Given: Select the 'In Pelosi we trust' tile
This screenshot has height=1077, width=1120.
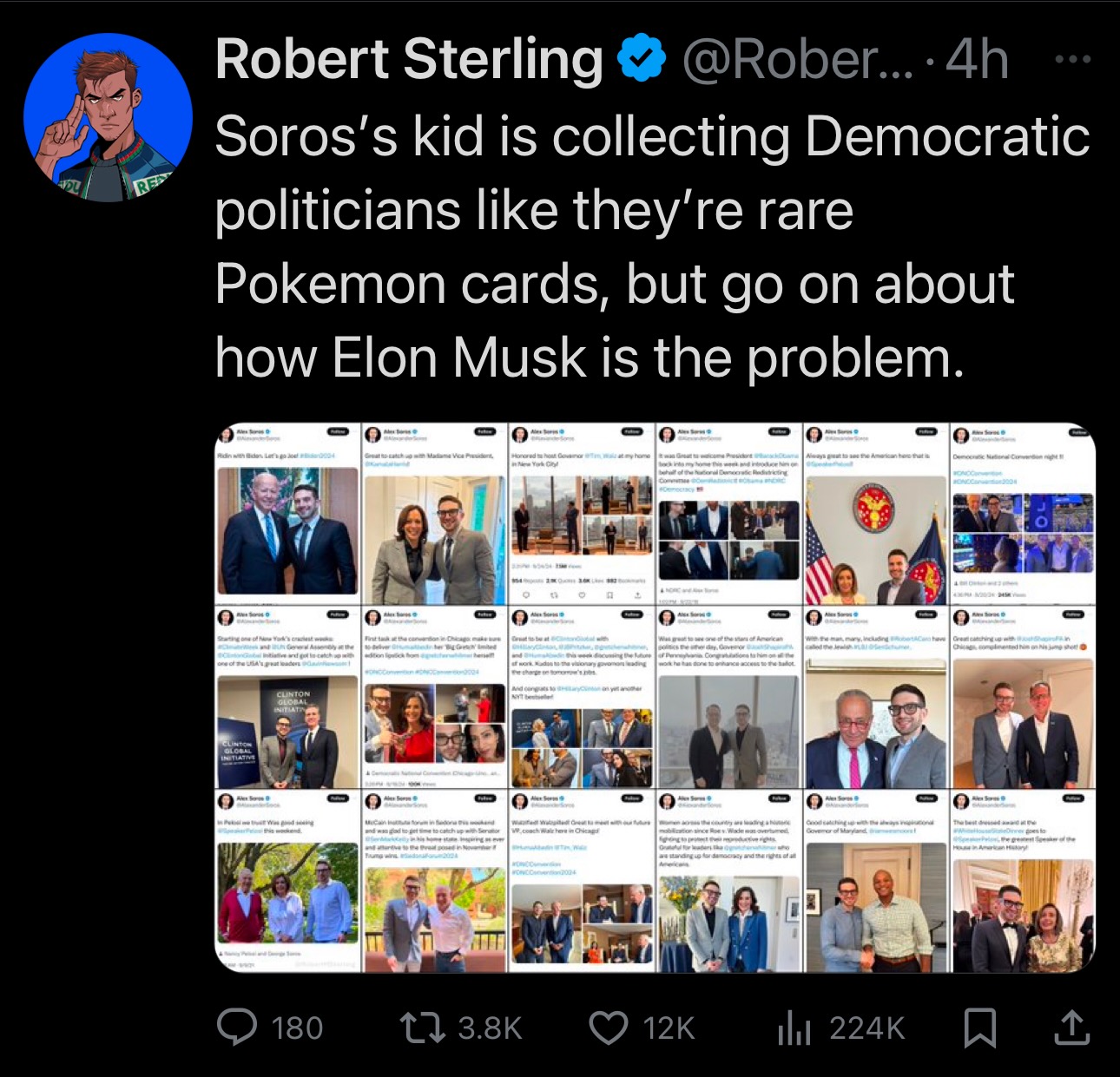Looking at the screenshot, I should [287, 881].
